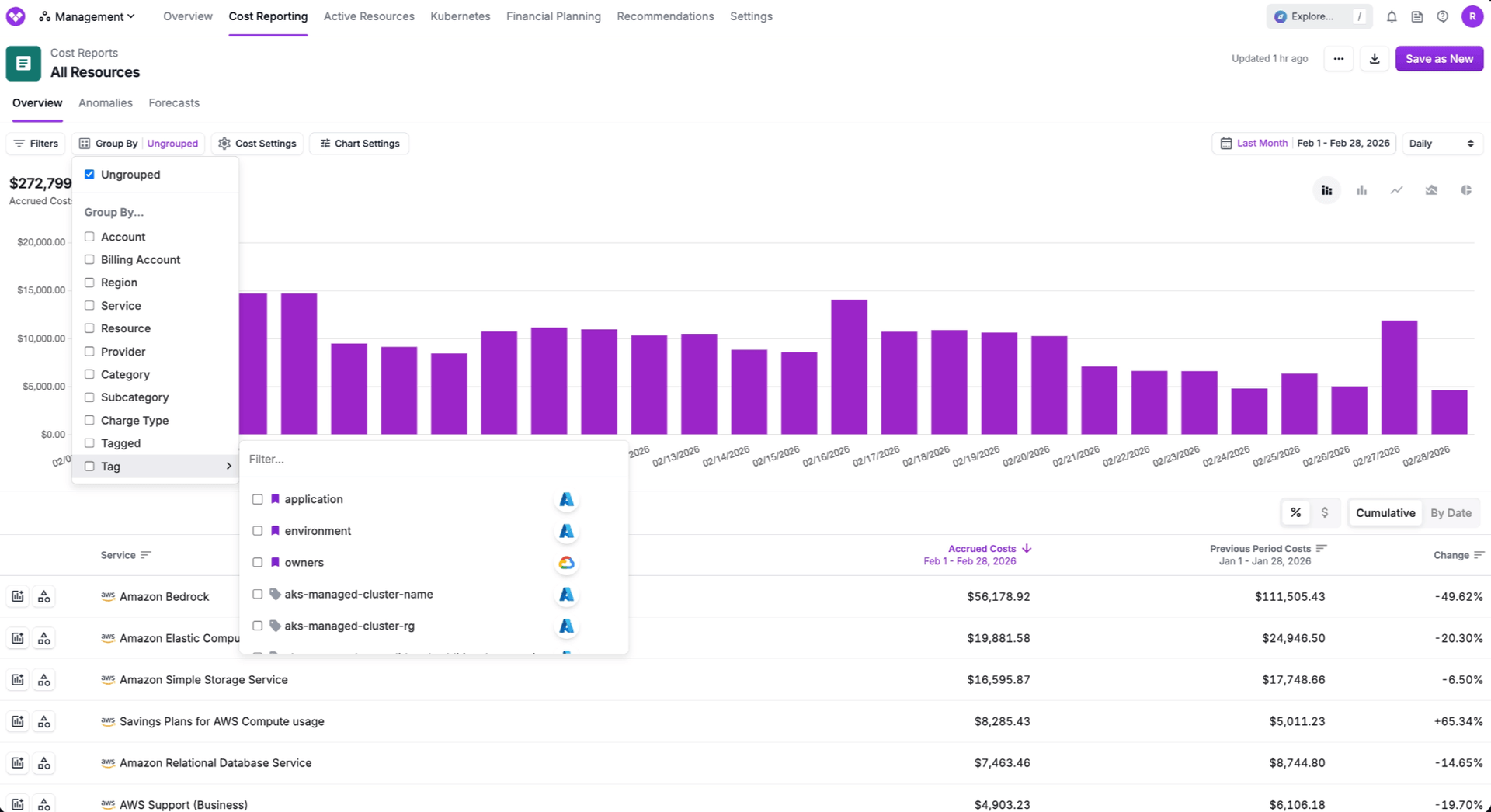Screen dimensions: 1491x812
Task: Expand the Tag submenu arrow
Action: tap(228, 467)
